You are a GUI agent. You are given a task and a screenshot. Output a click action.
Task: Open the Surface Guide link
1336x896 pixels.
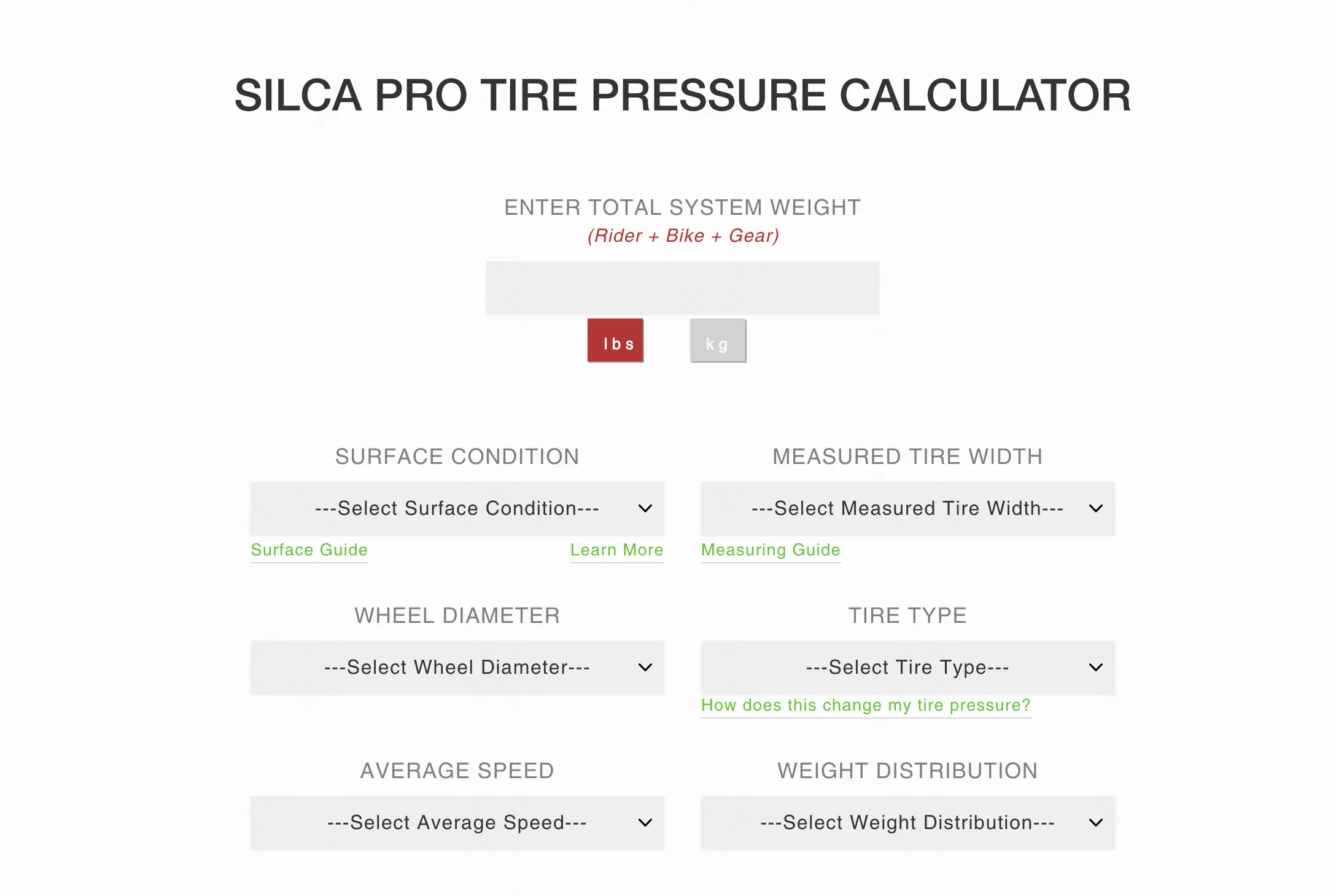pos(309,550)
